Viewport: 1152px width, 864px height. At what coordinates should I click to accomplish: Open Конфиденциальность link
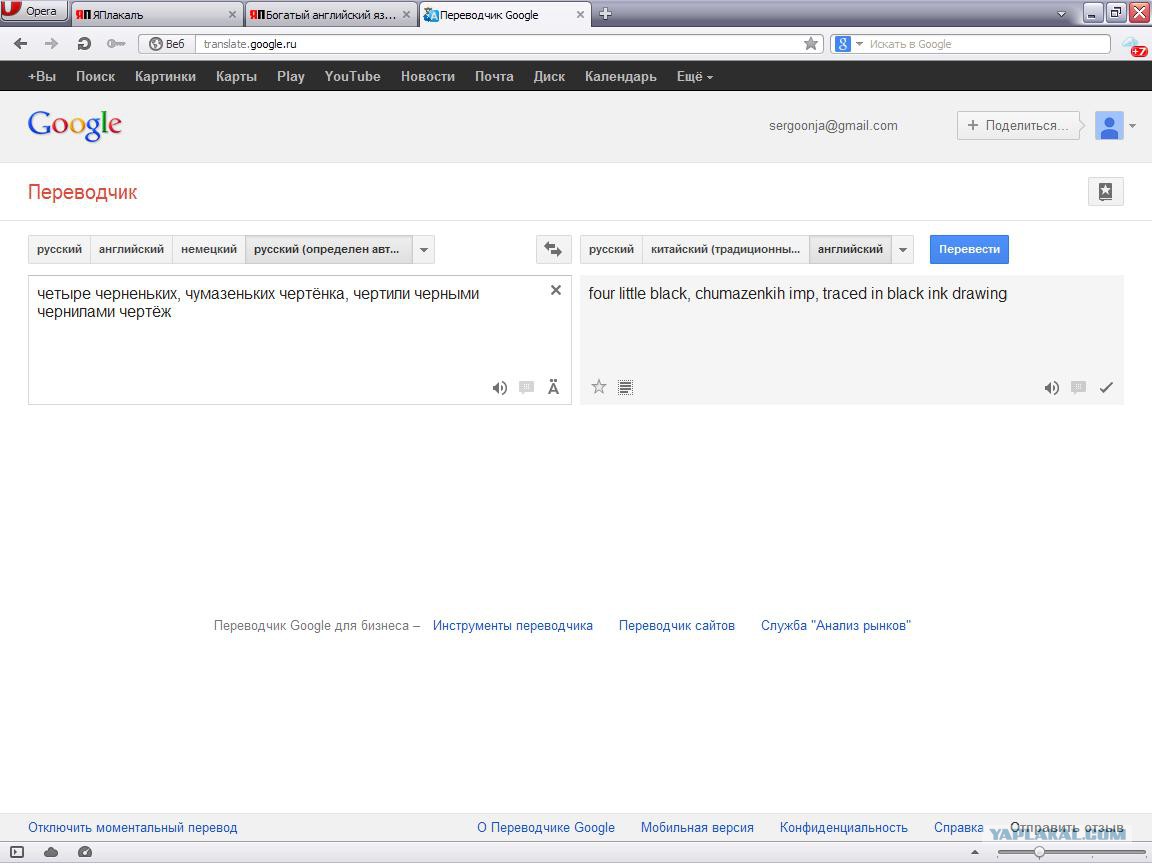(843, 827)
